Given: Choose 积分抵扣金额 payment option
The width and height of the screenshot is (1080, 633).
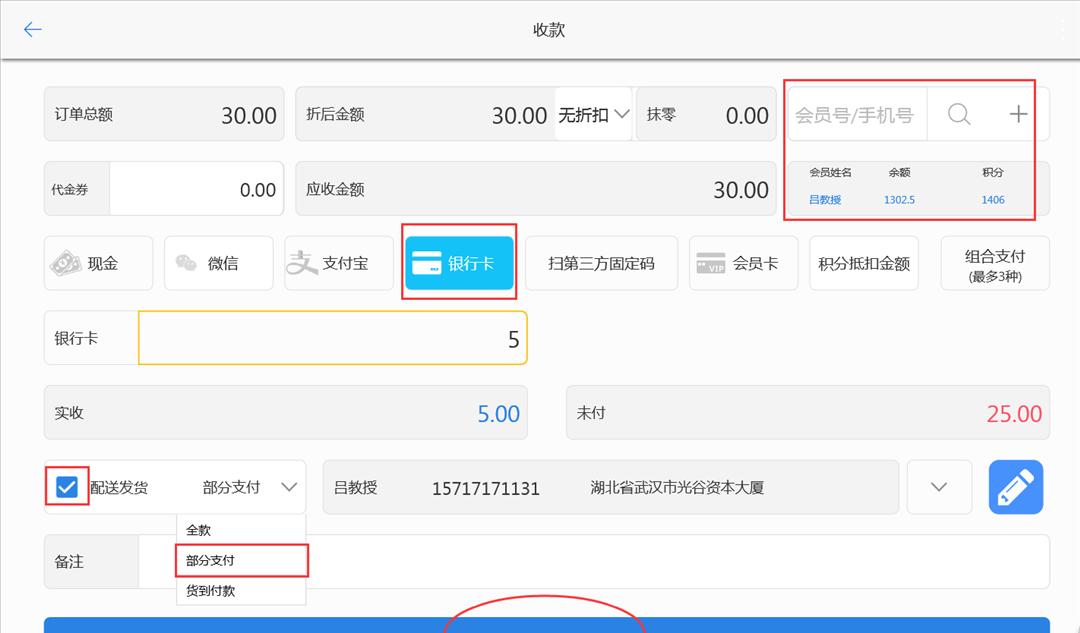Looking at the screenshot, I should 864,263.
